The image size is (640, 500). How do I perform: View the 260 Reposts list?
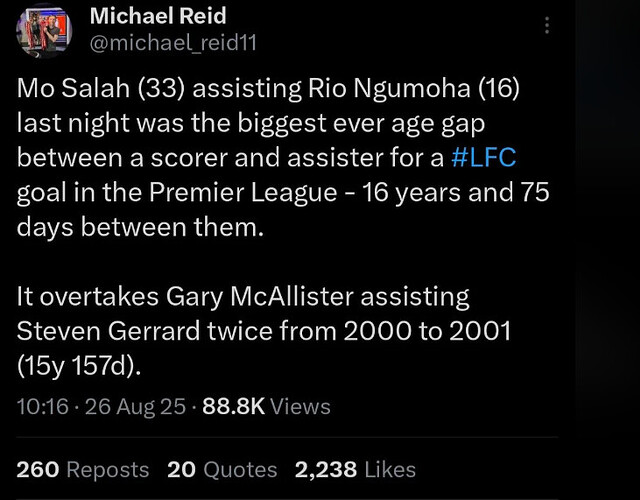coord(83,469)
